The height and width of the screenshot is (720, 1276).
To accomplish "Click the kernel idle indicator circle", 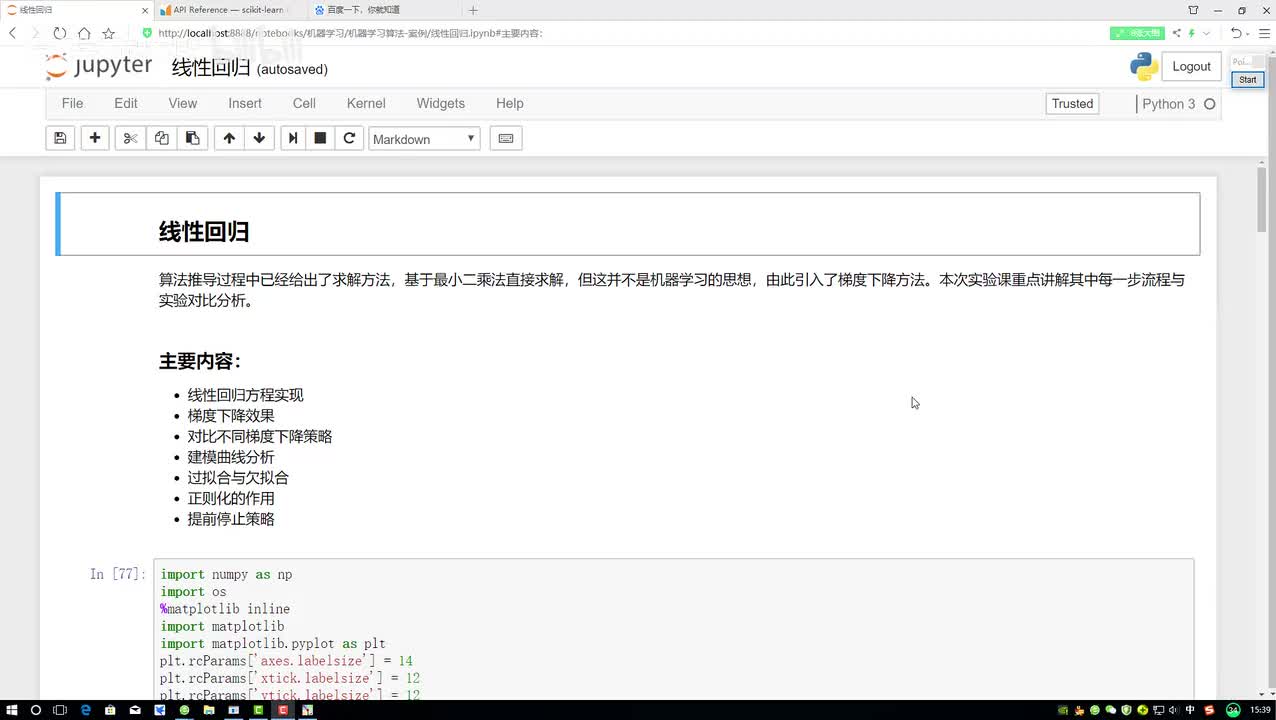I will 1209,104.
